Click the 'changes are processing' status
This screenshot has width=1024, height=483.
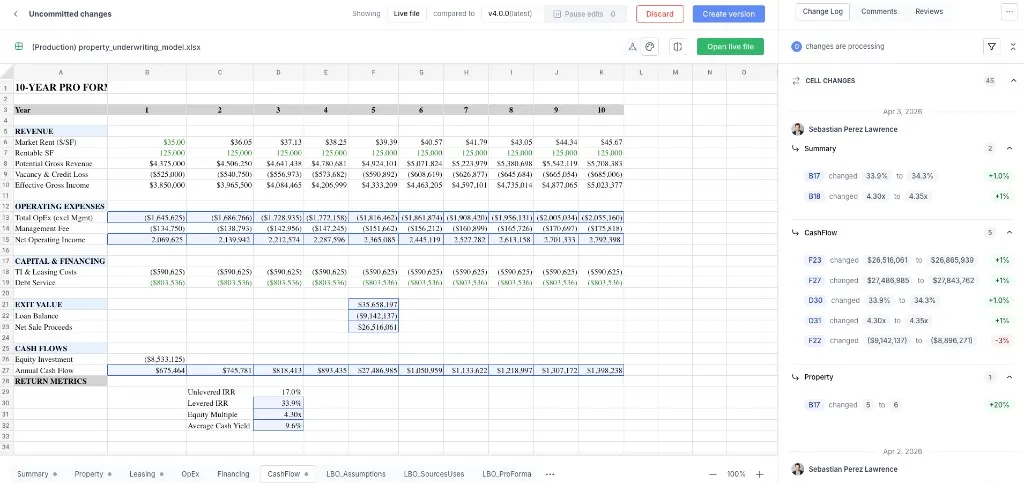pyautogui.click(x=844, y=46)
